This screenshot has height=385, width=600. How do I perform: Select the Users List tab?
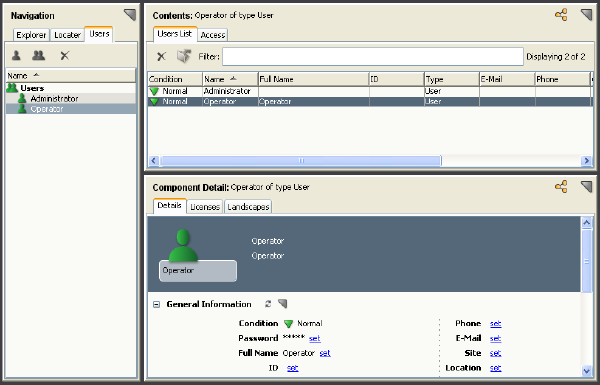[x=174, y=34]
